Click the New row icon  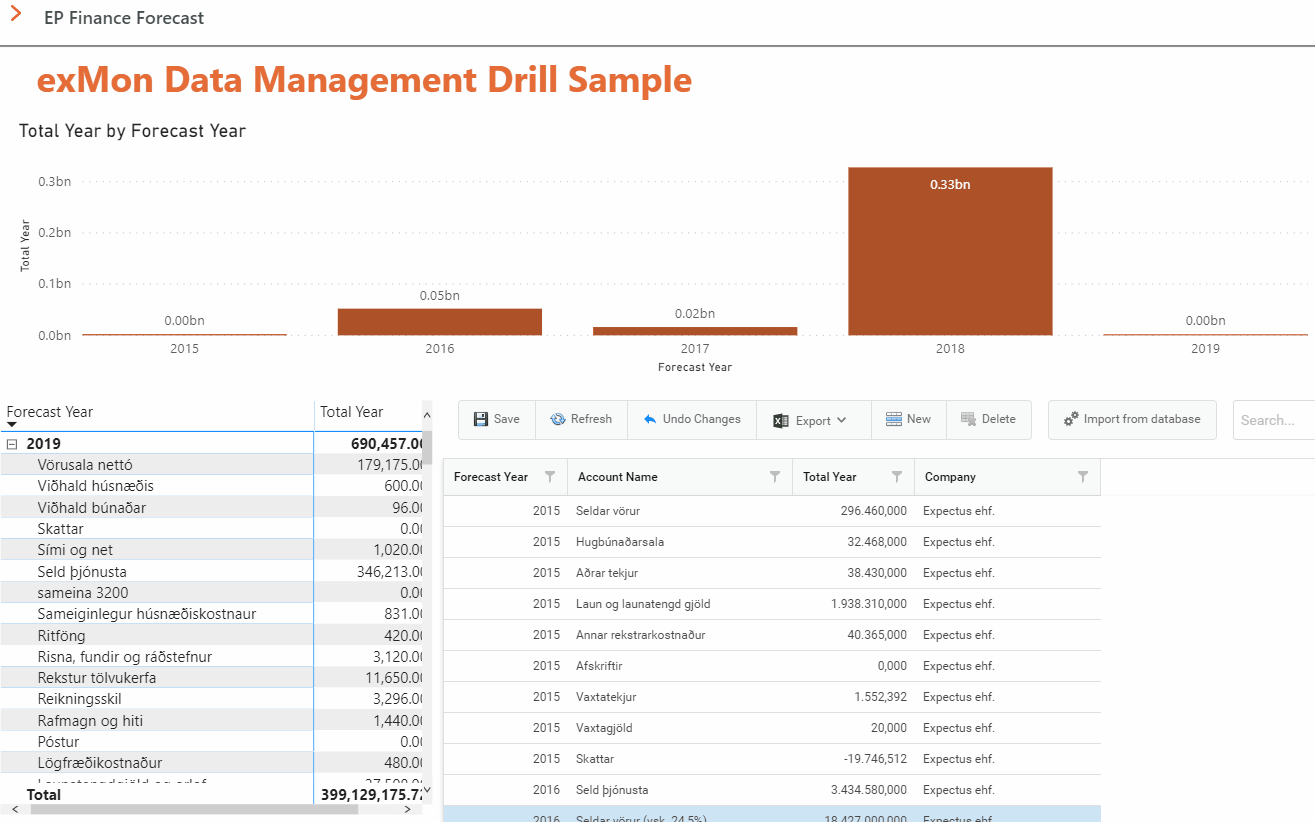[x=894, y=420]
